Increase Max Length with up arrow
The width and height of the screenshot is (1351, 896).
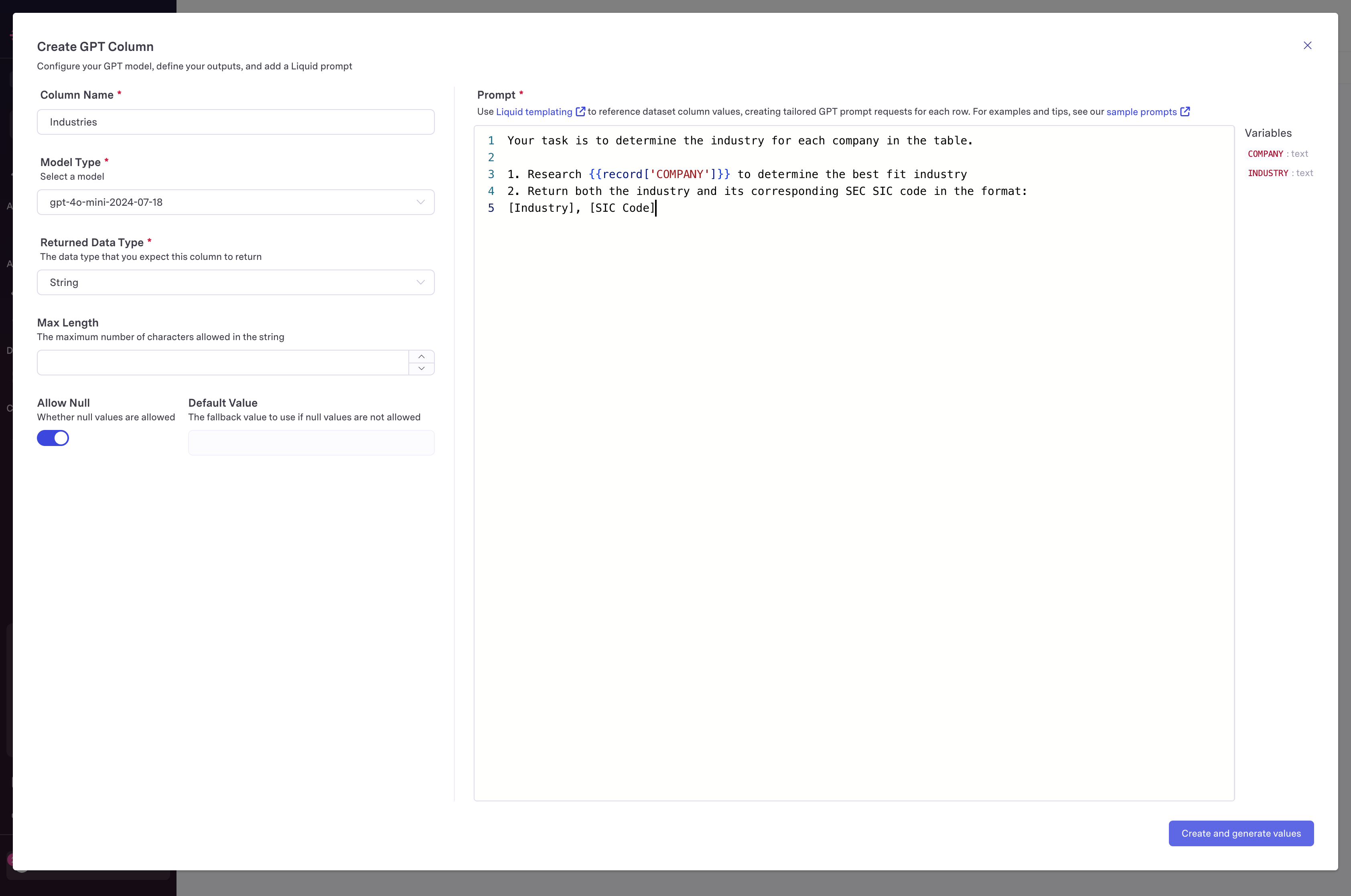coord(421,356)
